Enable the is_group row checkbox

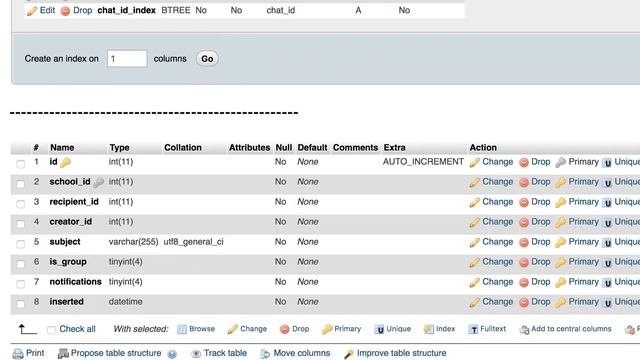click(20, 264)
